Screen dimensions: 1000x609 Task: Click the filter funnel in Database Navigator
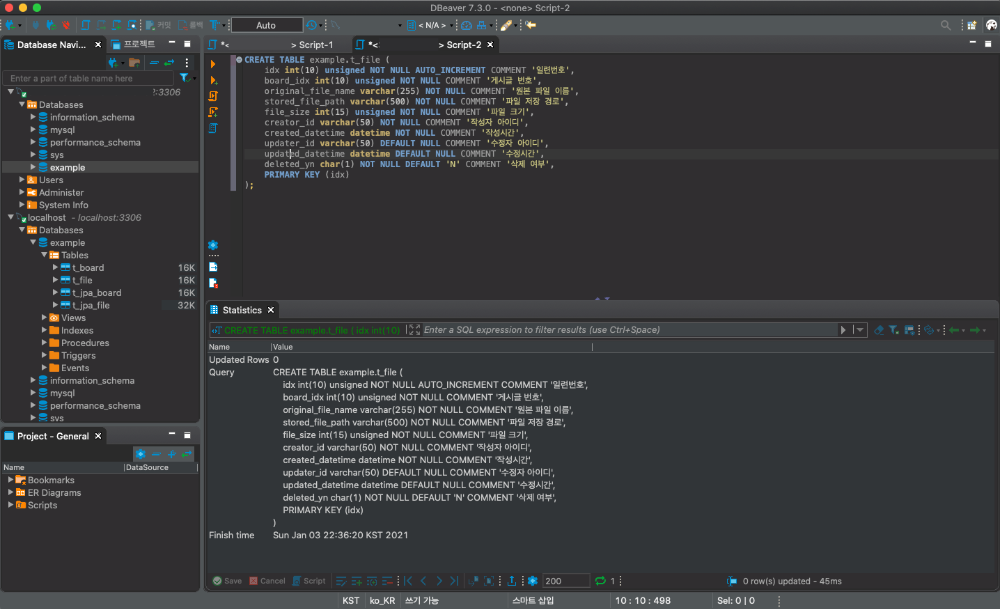click(x=184, y=78)
